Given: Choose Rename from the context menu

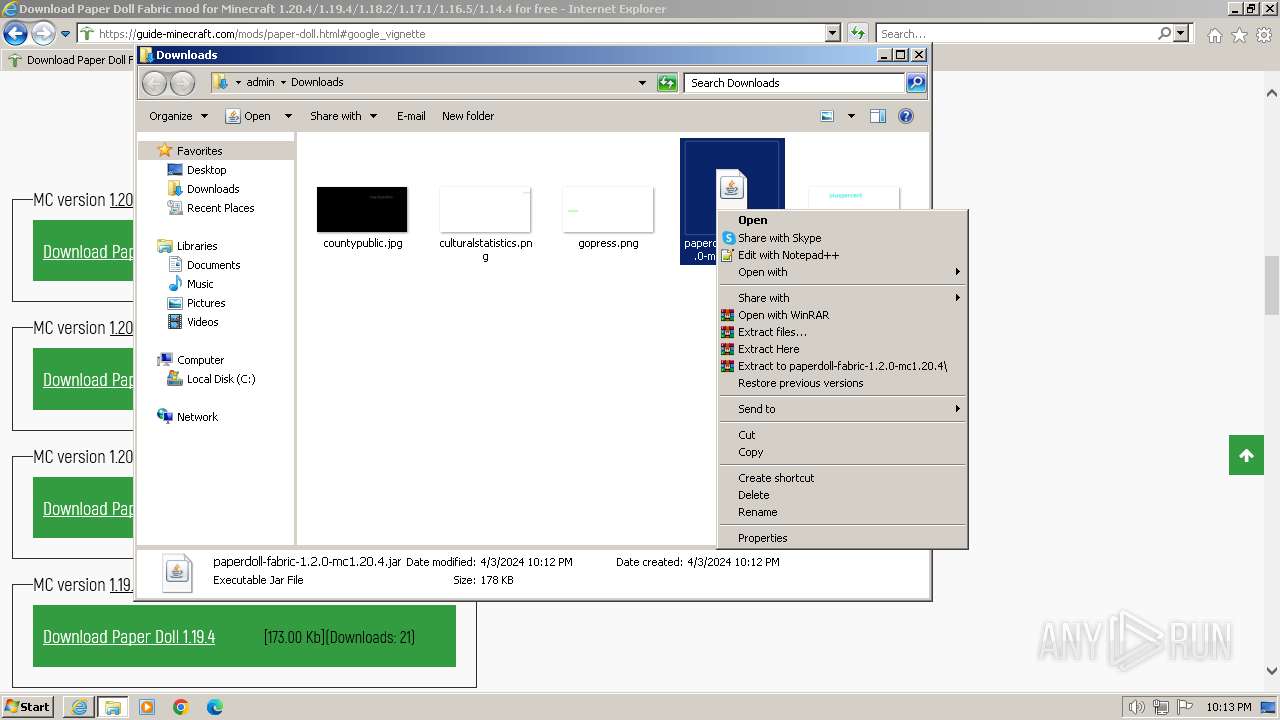Looking at the screenshot, I should 843,512.
